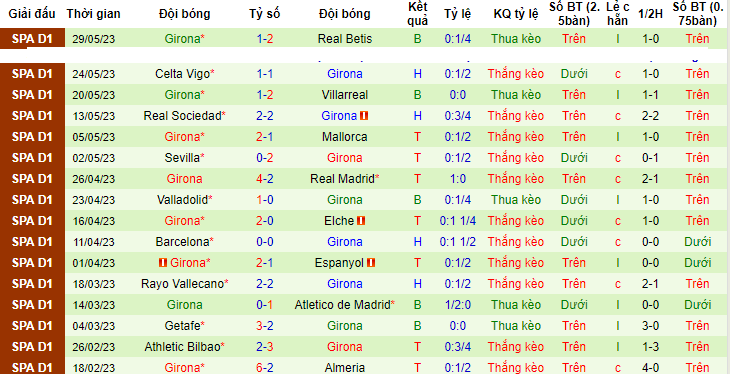Open Real Betis team link
The image size is (730, 374).
tap(345, 39)
